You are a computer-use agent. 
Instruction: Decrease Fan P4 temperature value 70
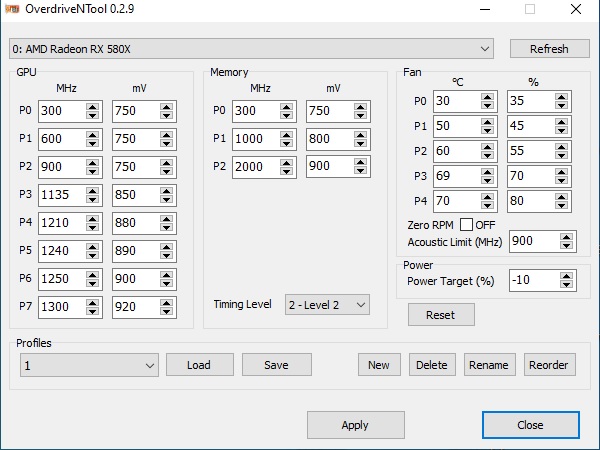tap(488, 205)
